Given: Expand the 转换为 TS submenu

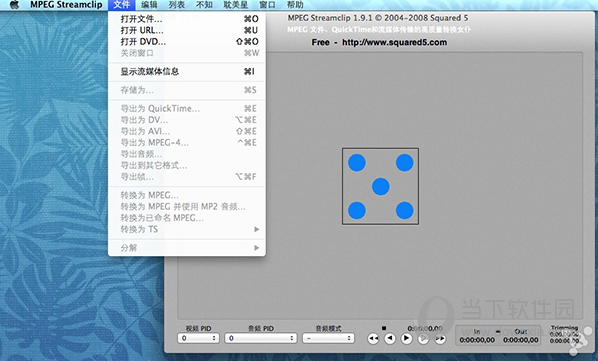Looking at the screenshot, I should point(187,229).
